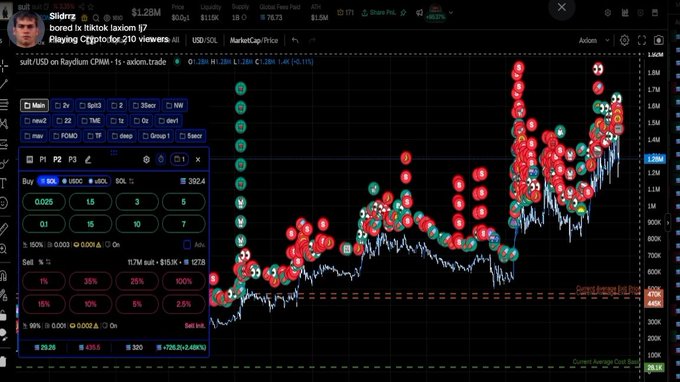Open the Axiom chart source dropdown
The height and width of the screenshot is (382, 680).
pos(594,40)
